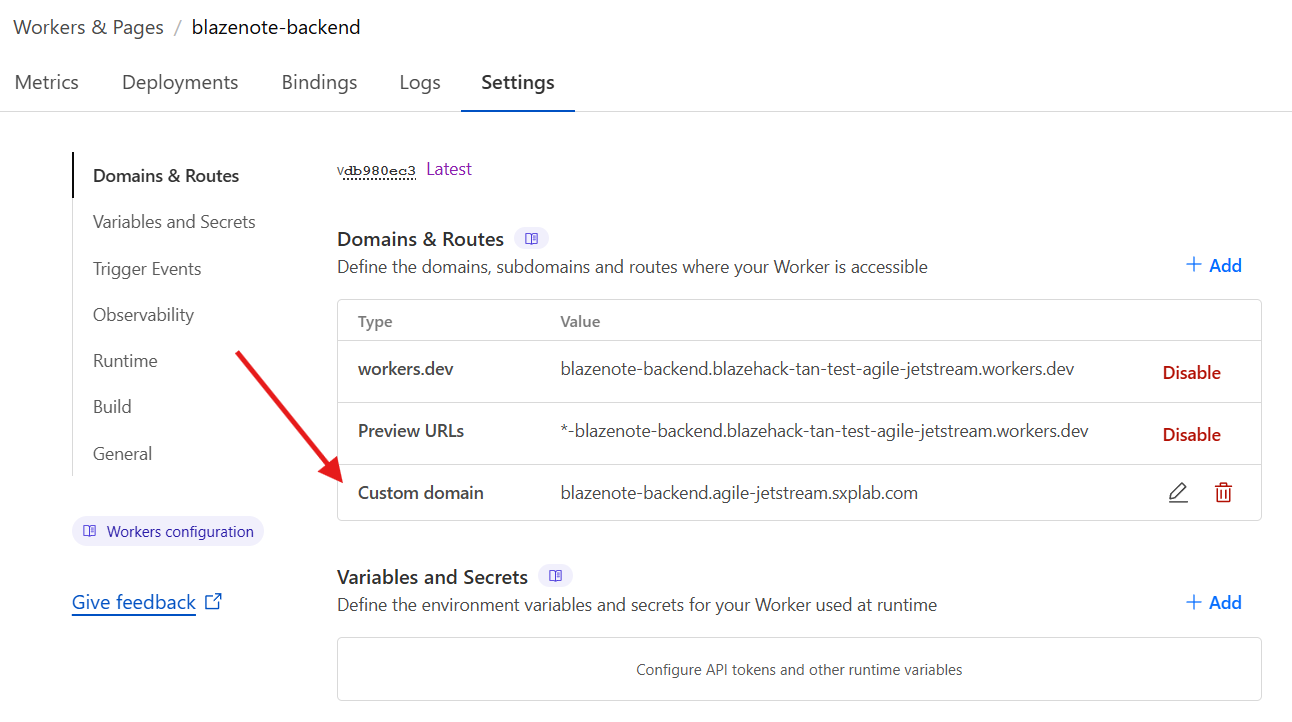
Task: Click the Give feedback link
Action: (x=134, y=602)
